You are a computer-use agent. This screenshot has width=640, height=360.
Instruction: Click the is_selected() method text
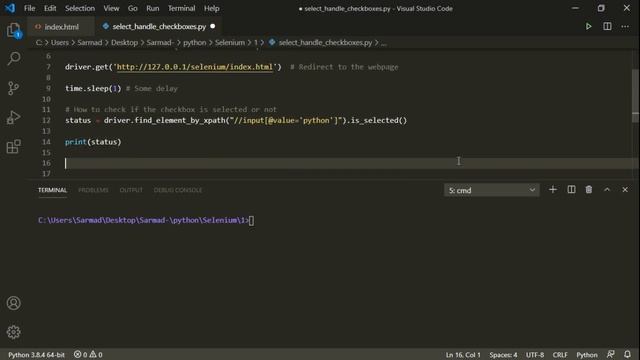point(379,120)
